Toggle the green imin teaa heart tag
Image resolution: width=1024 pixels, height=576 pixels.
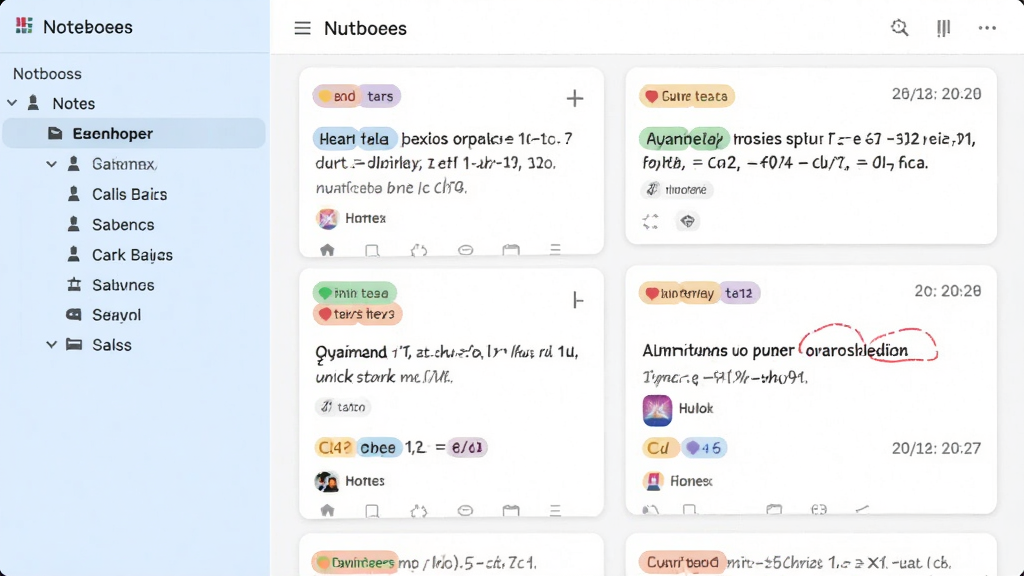coord(355,293)
